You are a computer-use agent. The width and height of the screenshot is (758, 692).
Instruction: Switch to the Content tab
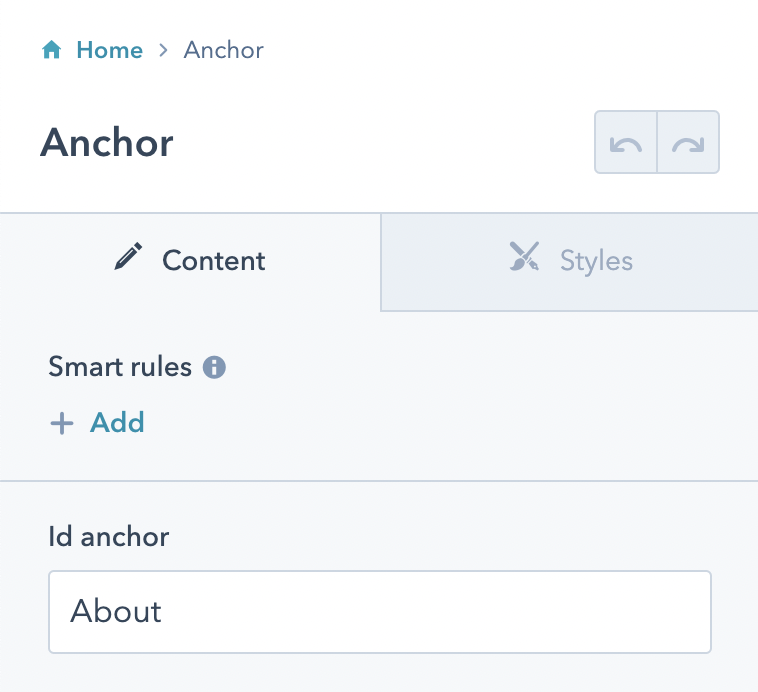(x=190, y=261)
